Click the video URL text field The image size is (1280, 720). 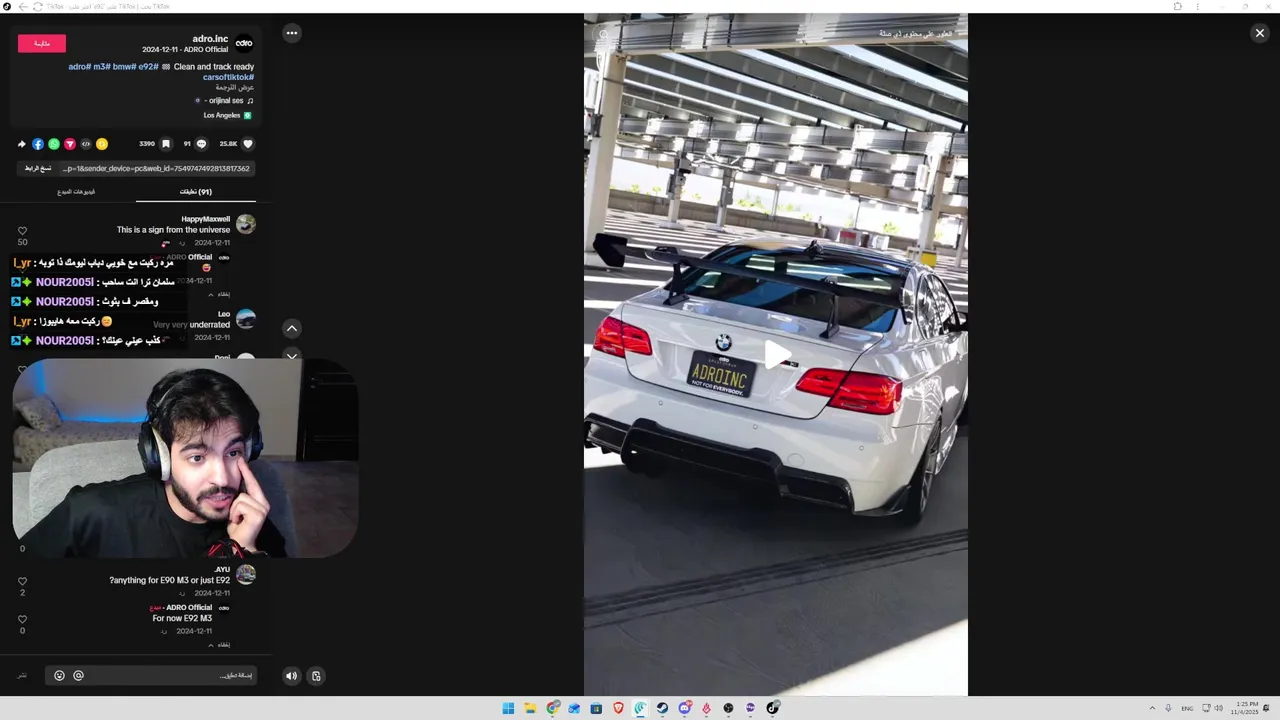click(x=155, y=168)
